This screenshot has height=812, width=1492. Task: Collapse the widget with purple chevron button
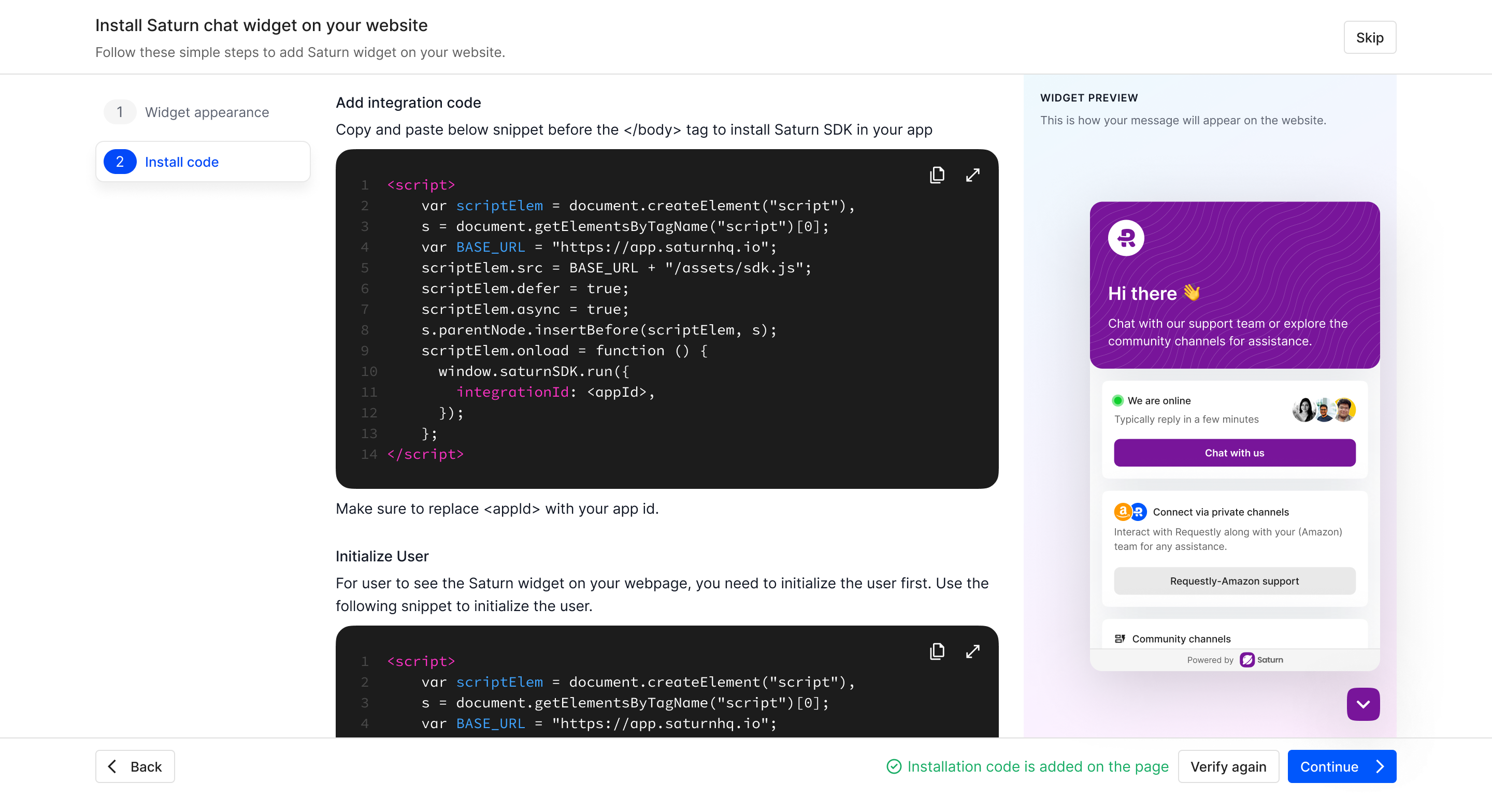[x=1363, y=704]
